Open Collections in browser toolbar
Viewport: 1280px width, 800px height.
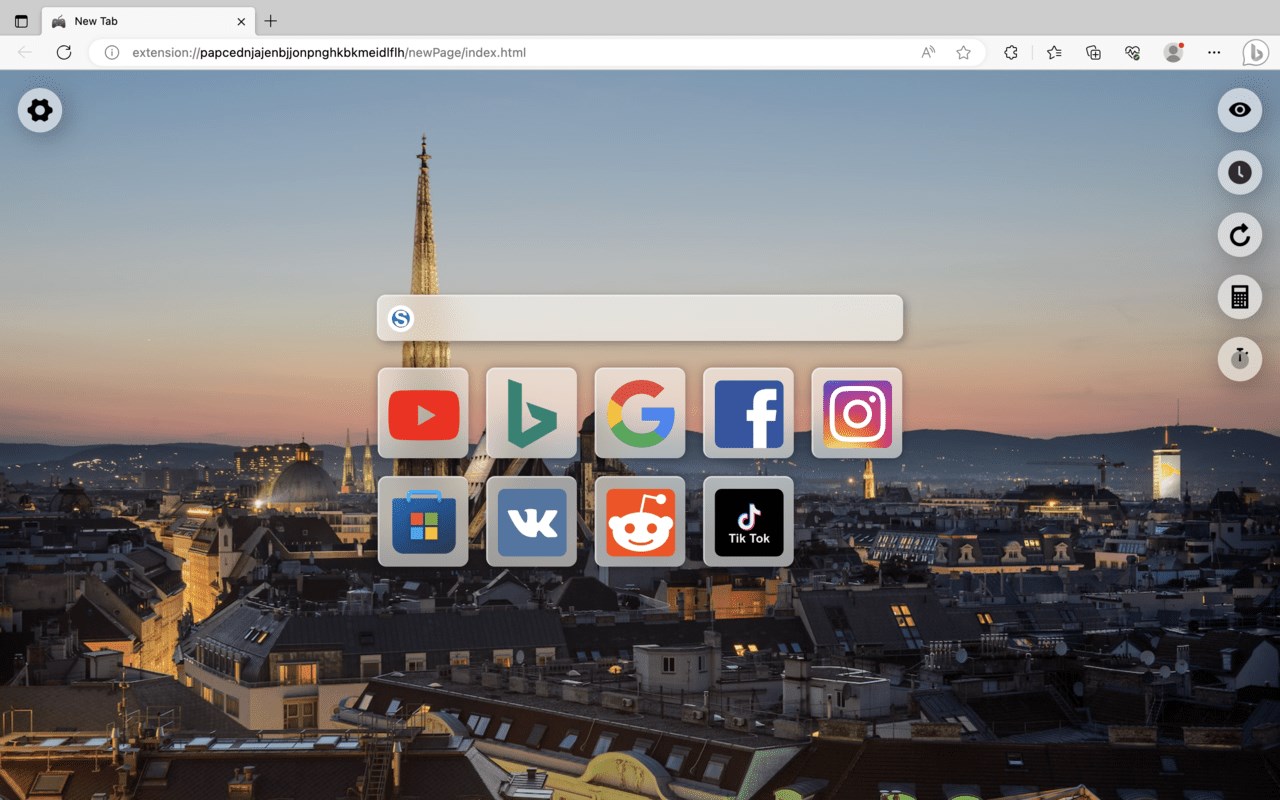1093,52
